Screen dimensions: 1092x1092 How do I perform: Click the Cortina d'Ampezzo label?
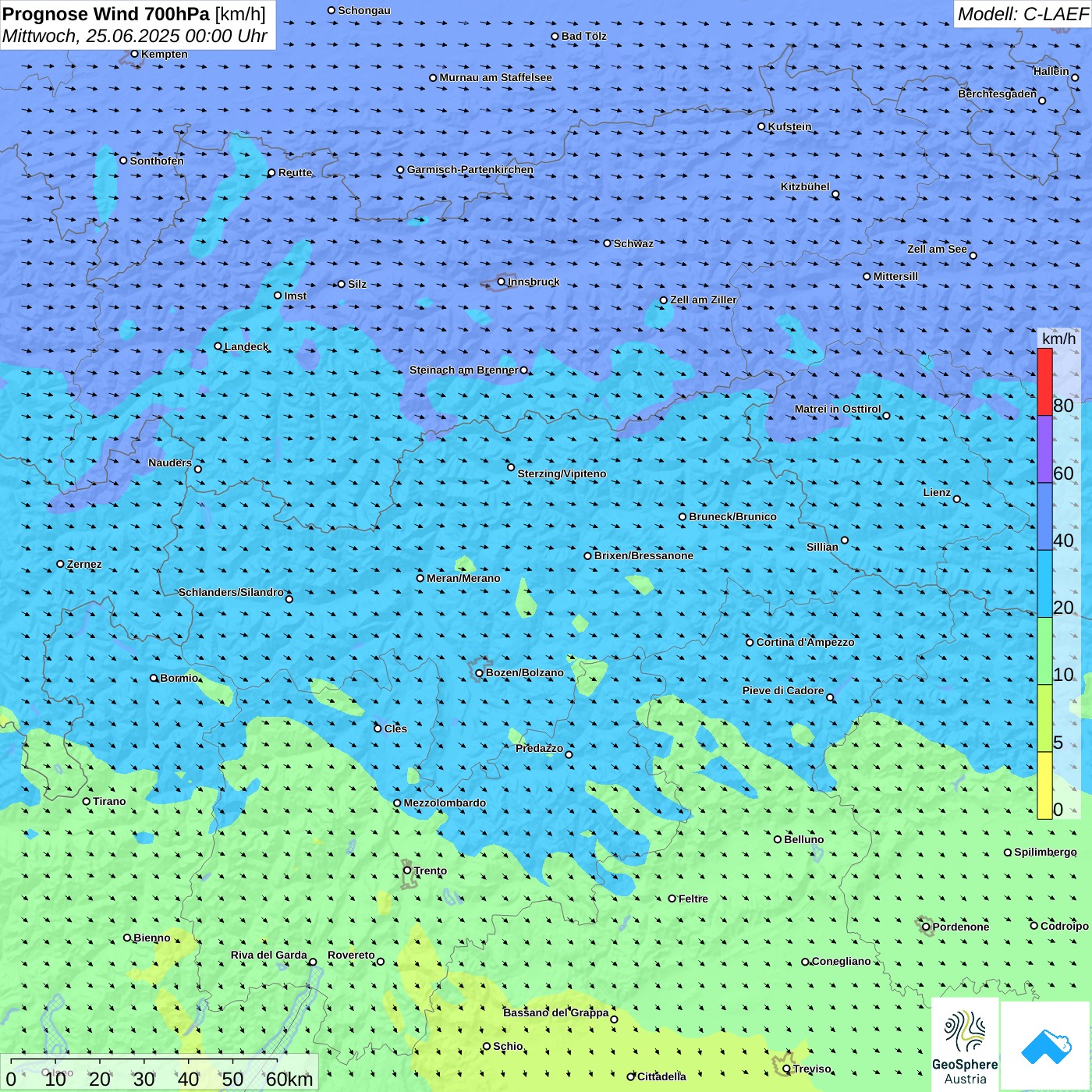pos(806,642)
